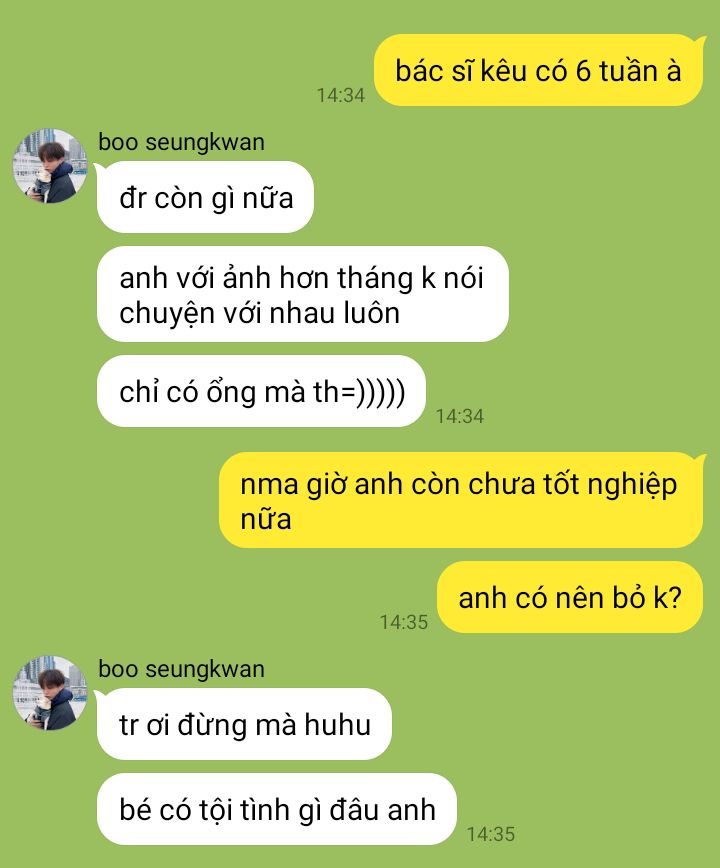The image size is (720, 868).
Task: Select the message 'anh có nên bỏ k?'
Action: (569, 597)
